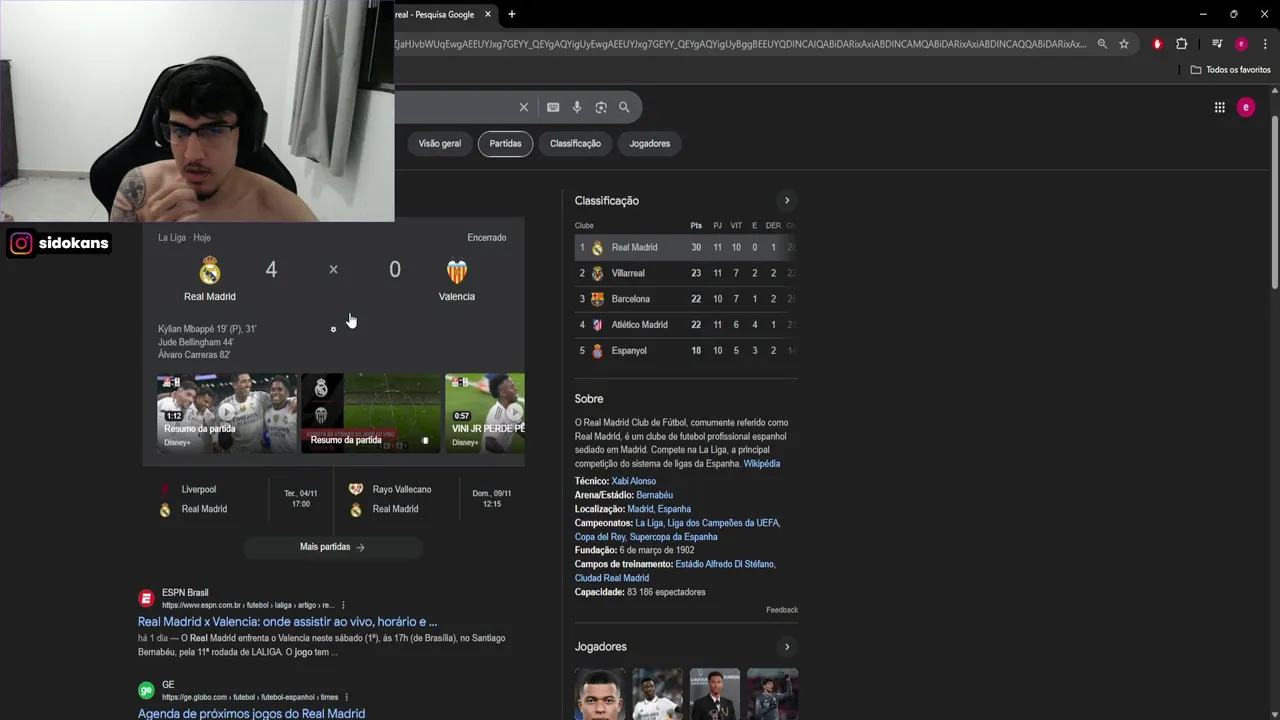Screen dimensions: 1280x720
Task: Bookmark this page with the star icon
Action: coord(1124,44)
